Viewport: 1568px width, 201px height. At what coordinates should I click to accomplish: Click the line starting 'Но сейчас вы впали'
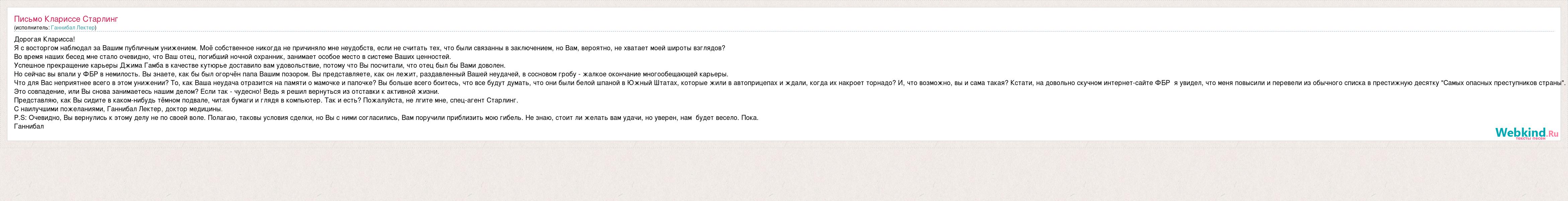click(x=371, y=74)
